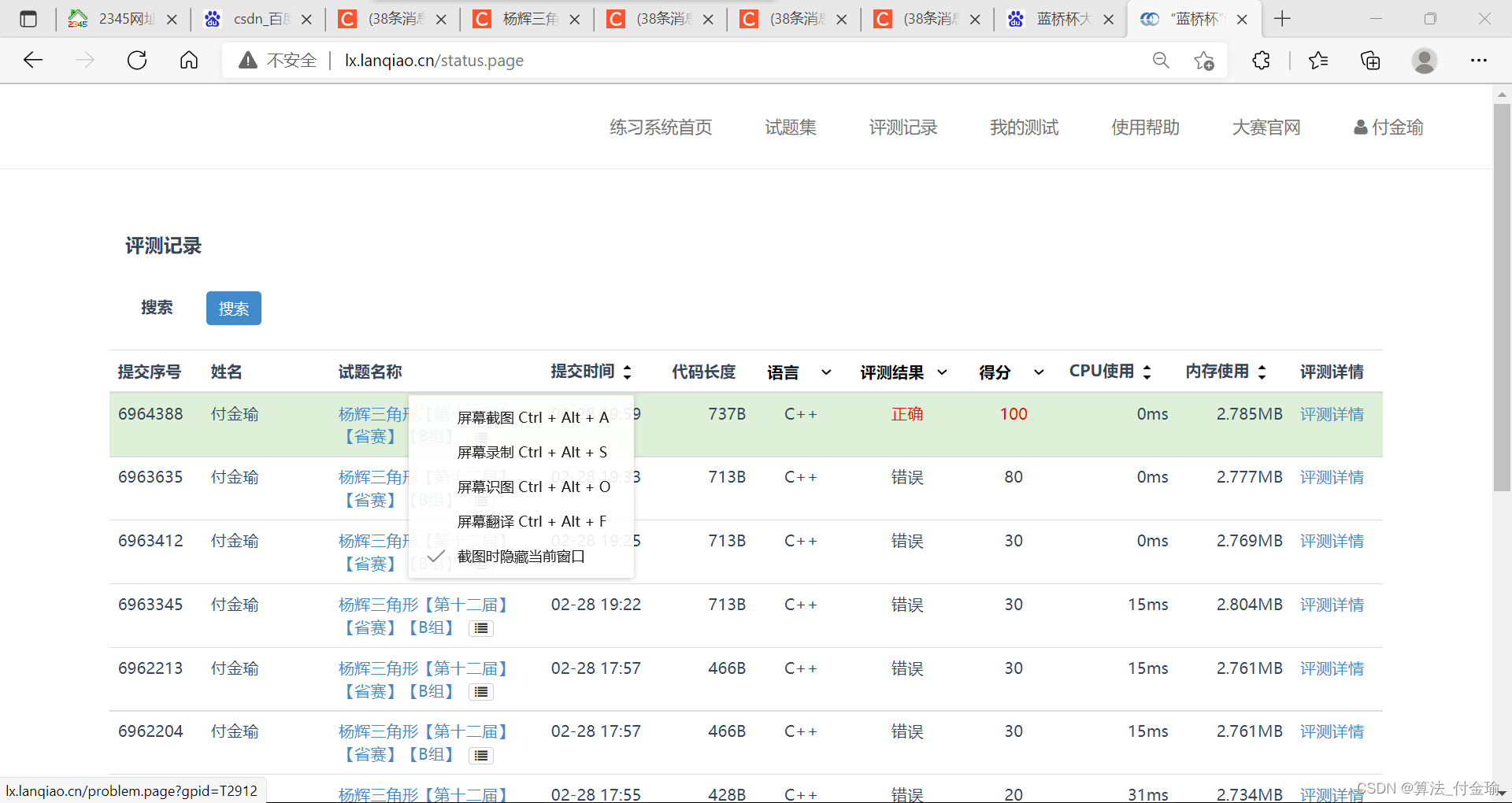Open the 得分 column dropdown arrow
Image resolution: width=1512 pixels, height=803 pixels.
[1038, 372]
